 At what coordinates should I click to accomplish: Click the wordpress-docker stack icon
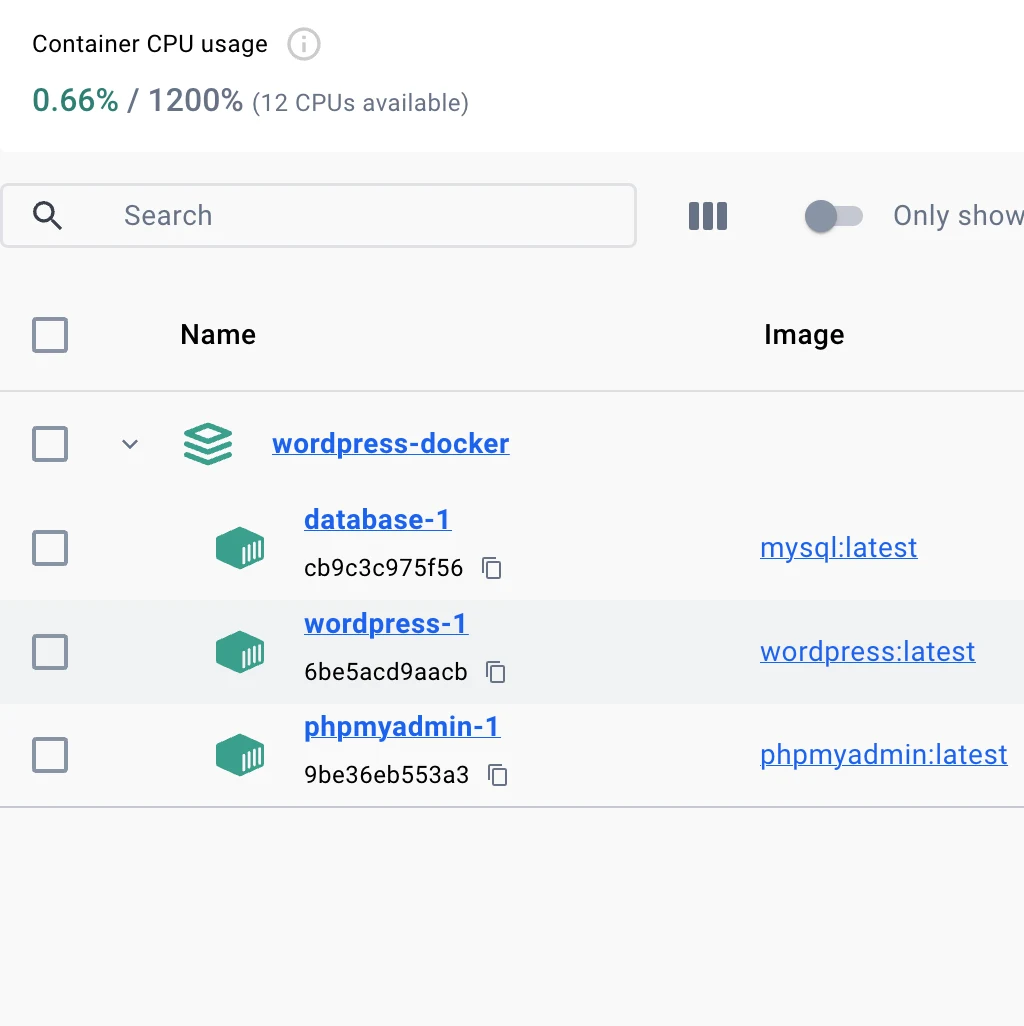208,444
